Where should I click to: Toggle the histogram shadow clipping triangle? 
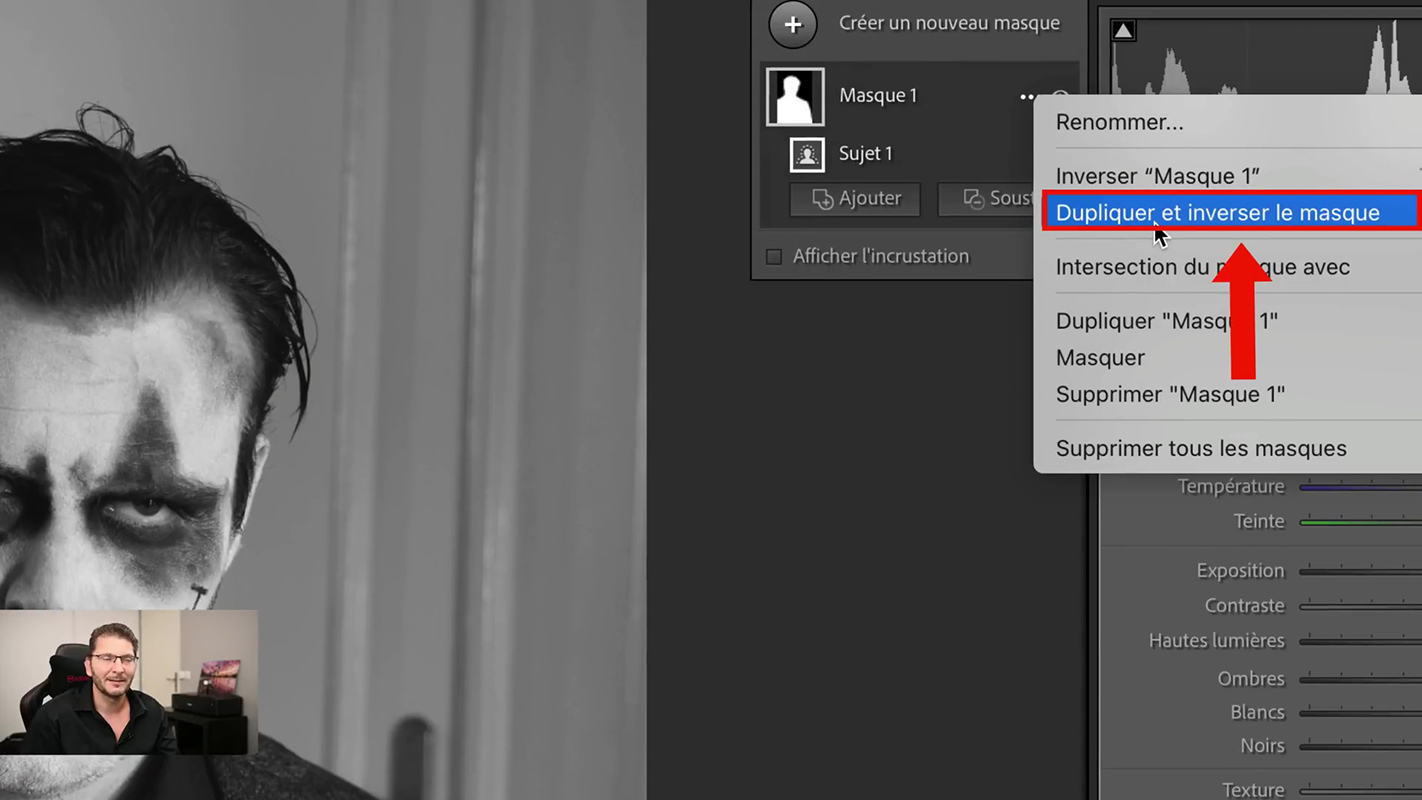(1123, 31)
